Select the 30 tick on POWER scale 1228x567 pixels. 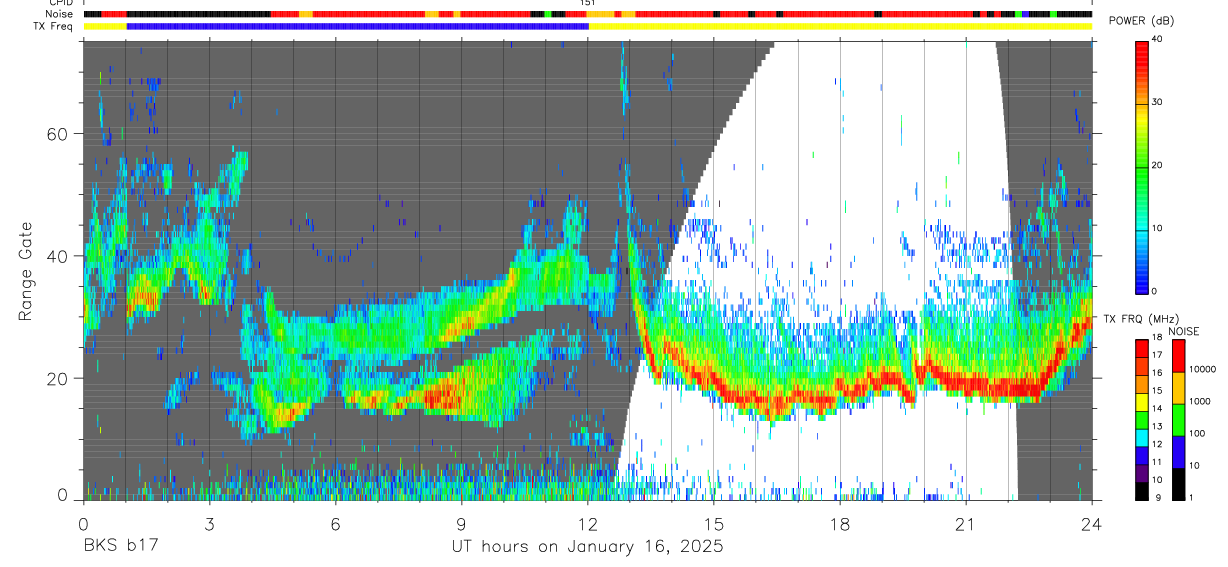click(1158, 102)
